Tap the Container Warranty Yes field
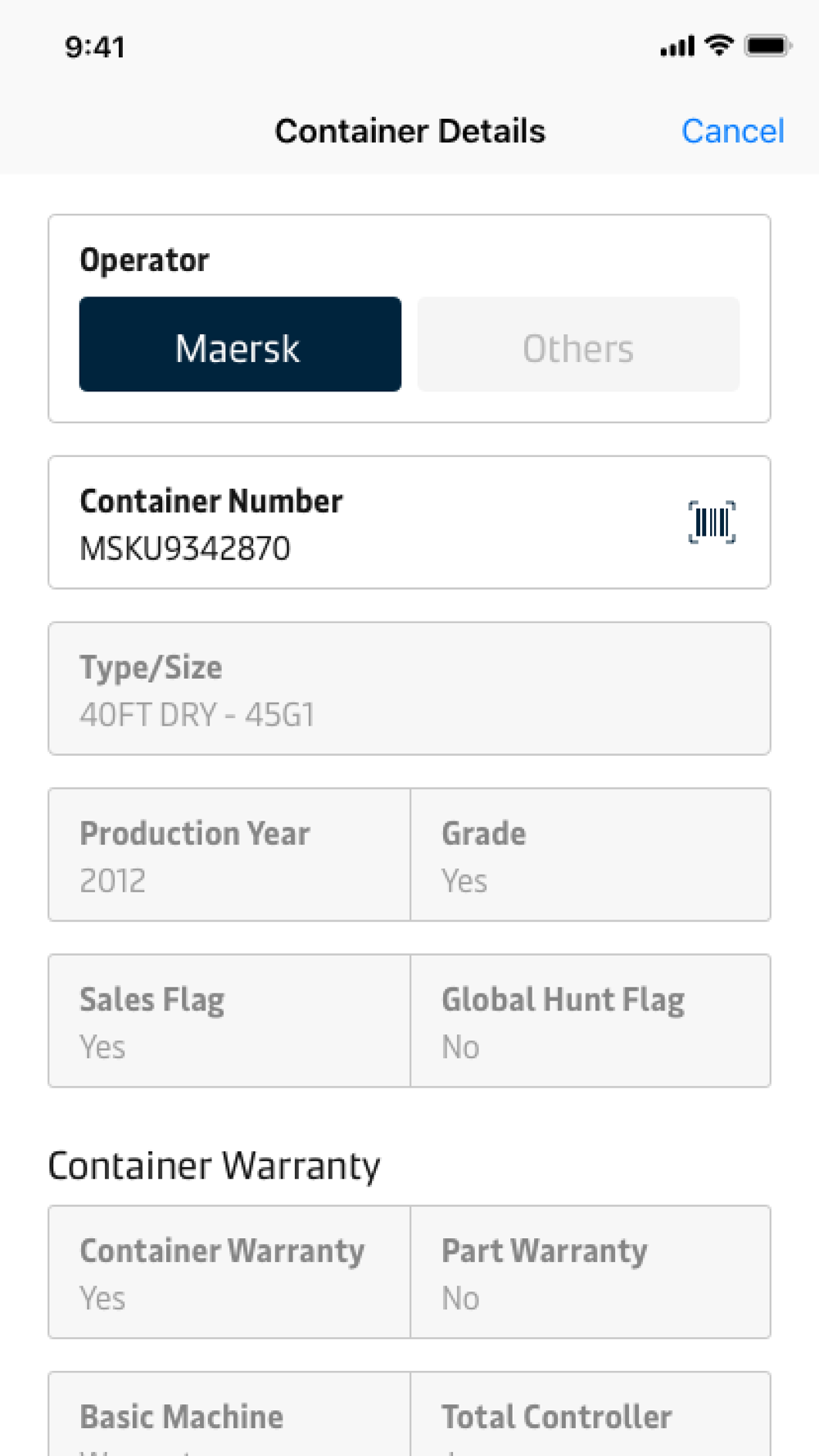This screenshot has height=1456, width=819. [x=229, y=1273]
